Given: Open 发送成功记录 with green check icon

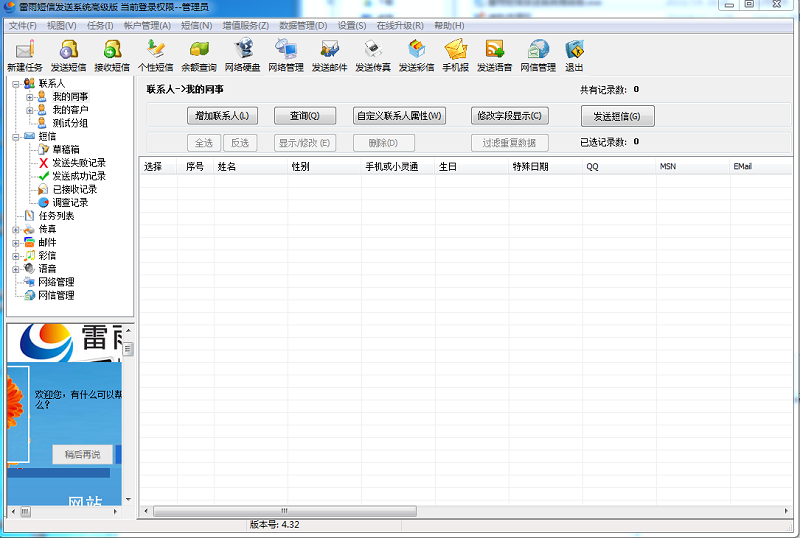Looking at the screenshot, I should [x=79, y=176].
